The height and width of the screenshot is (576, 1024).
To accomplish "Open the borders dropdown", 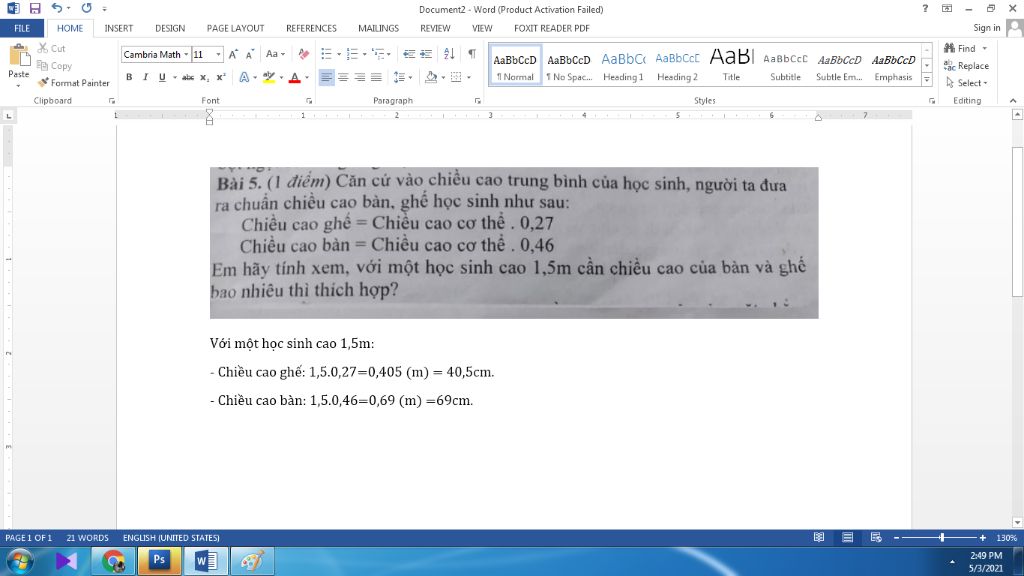I will (x=469, y=78).
